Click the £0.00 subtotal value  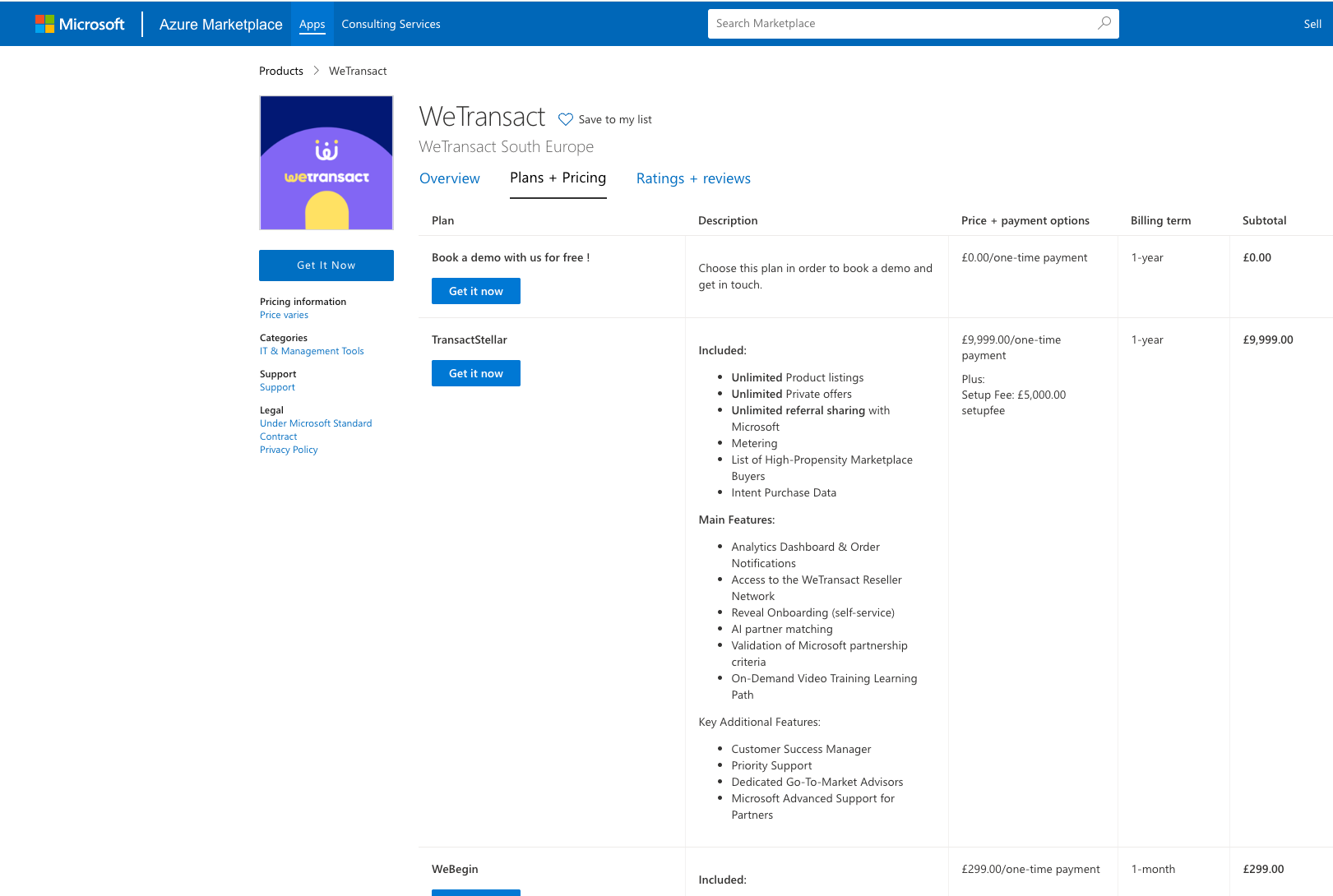point(1257,257)
